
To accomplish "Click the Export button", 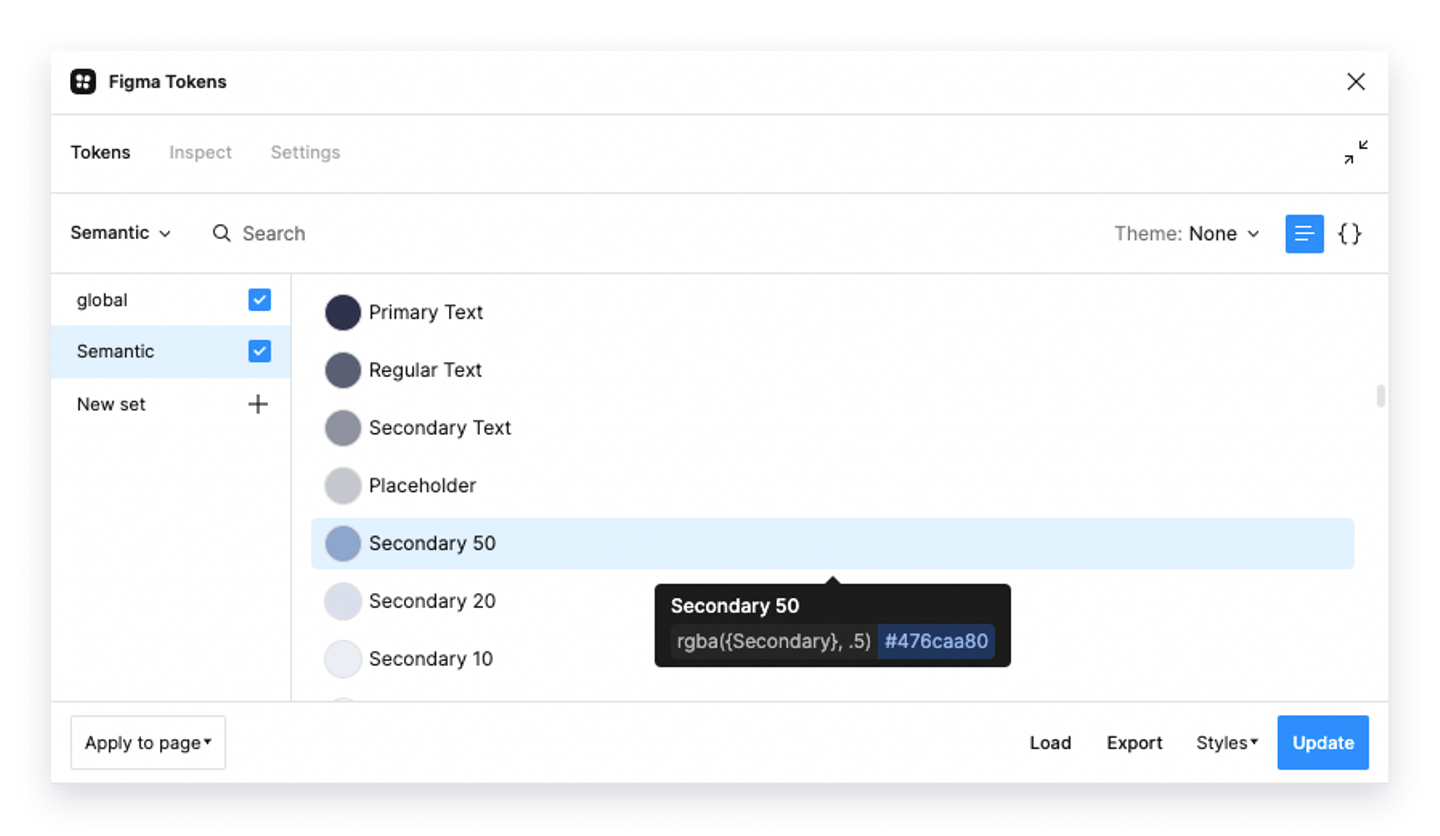I will 1134,743.
